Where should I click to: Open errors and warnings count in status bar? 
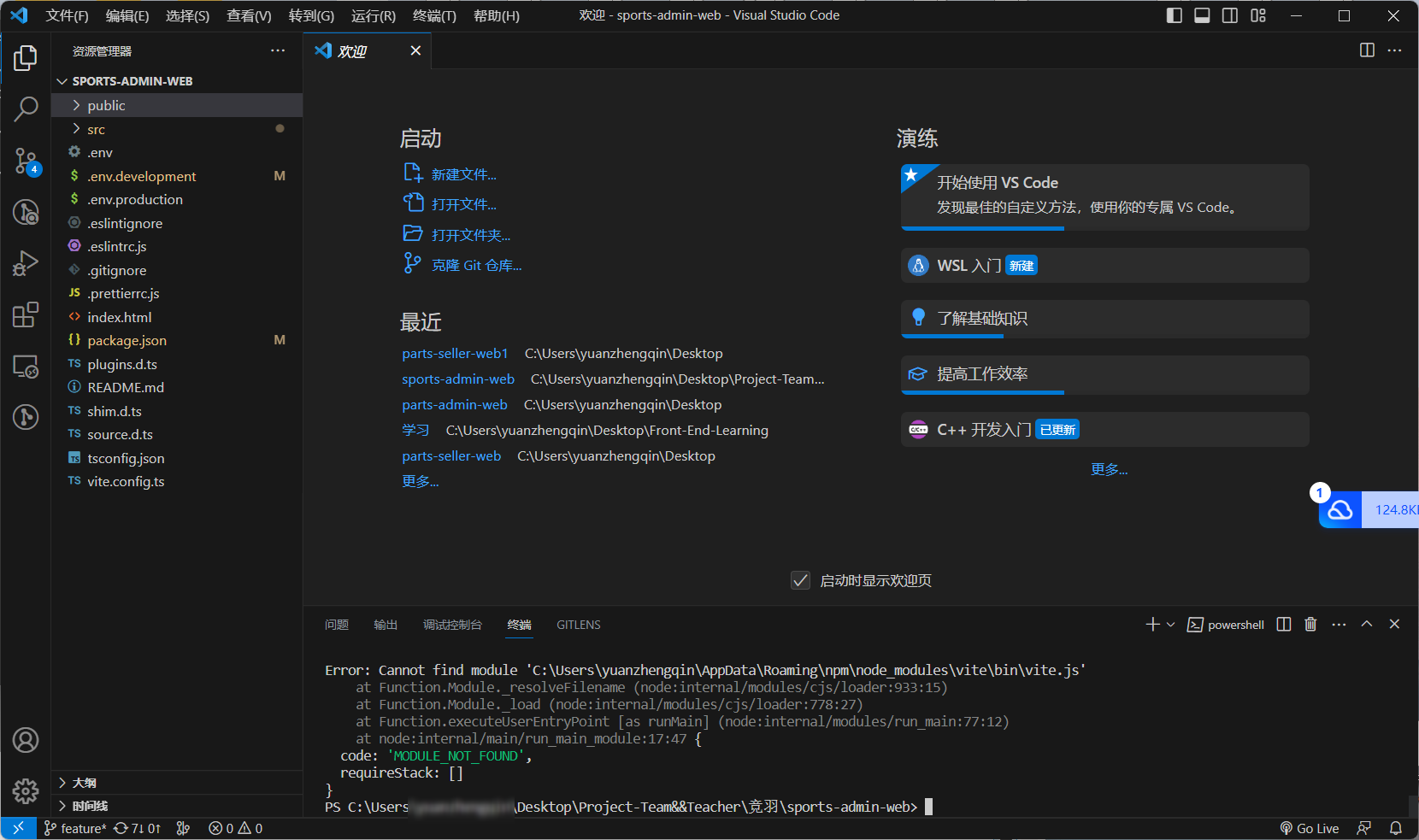(x=236, y=828)
